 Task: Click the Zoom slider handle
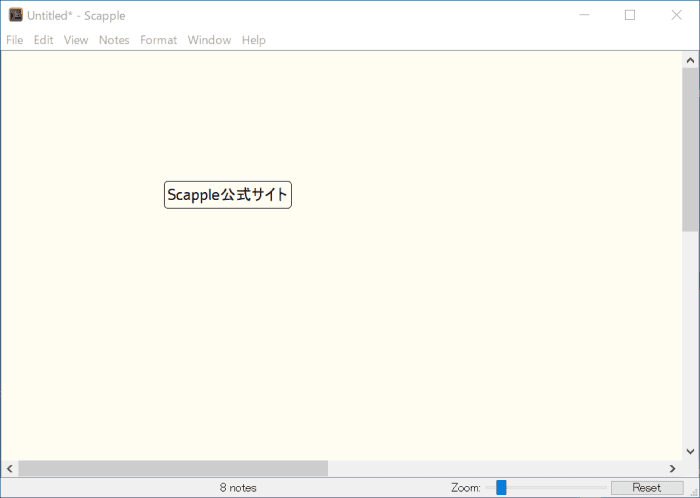point(501,488)
